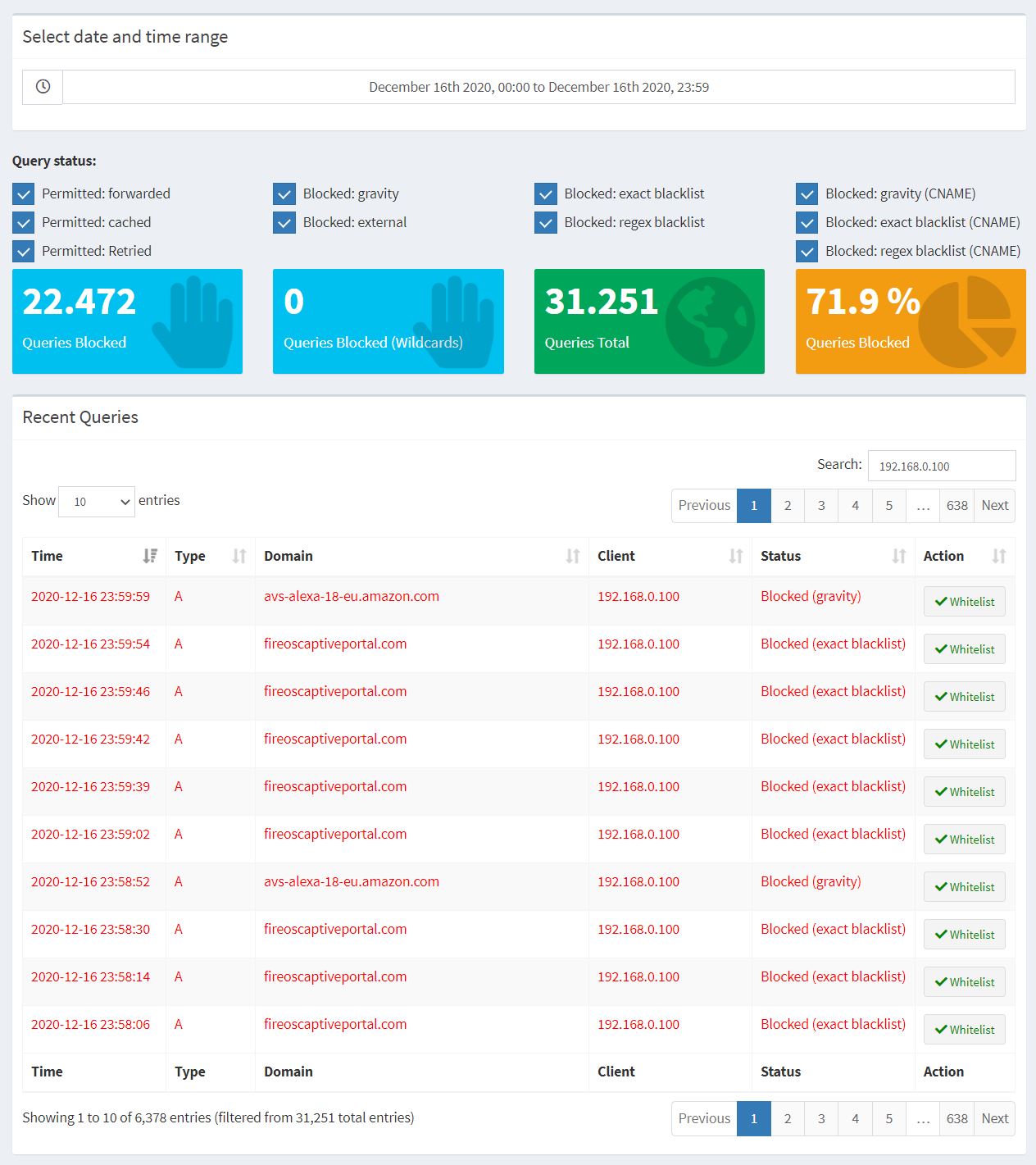Whitelist the 23:59:02 query

pos(965,840)
